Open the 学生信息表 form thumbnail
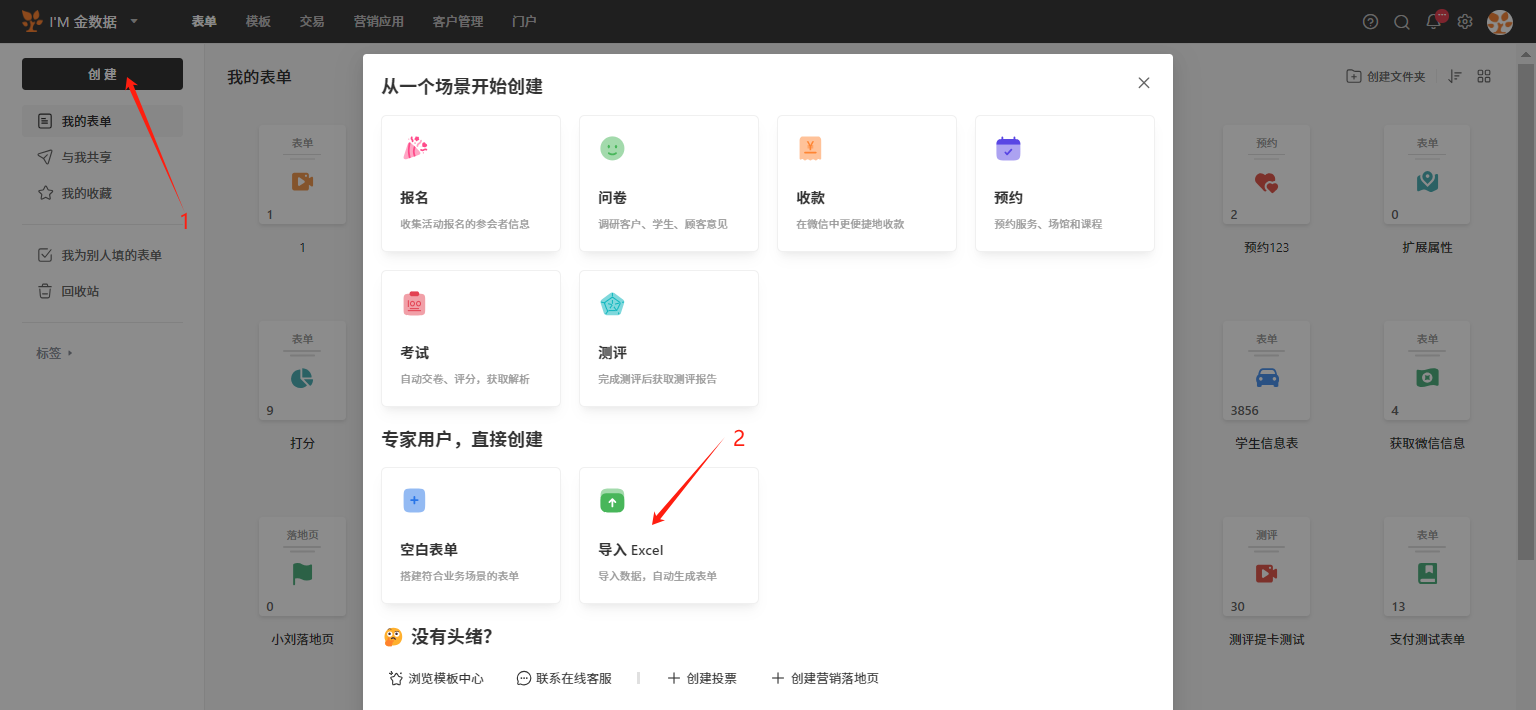The image size is (1536, 710). click(x=1266, y=371)
